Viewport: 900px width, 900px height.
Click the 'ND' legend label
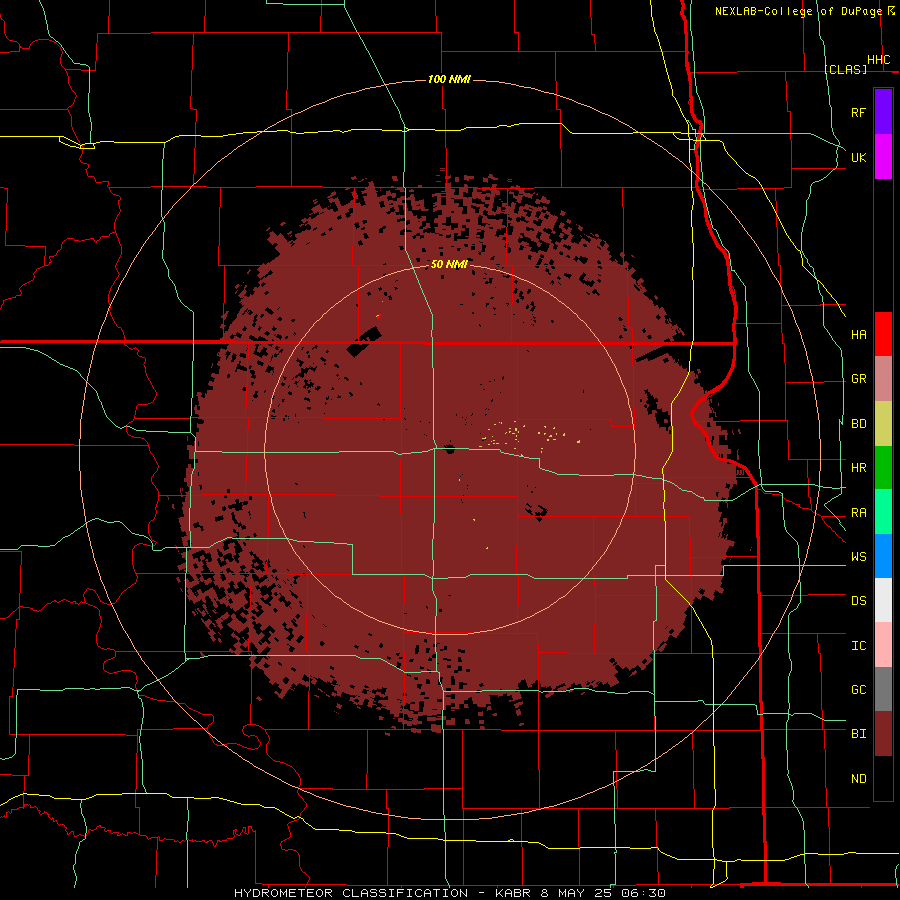click(x=858, y=779)
